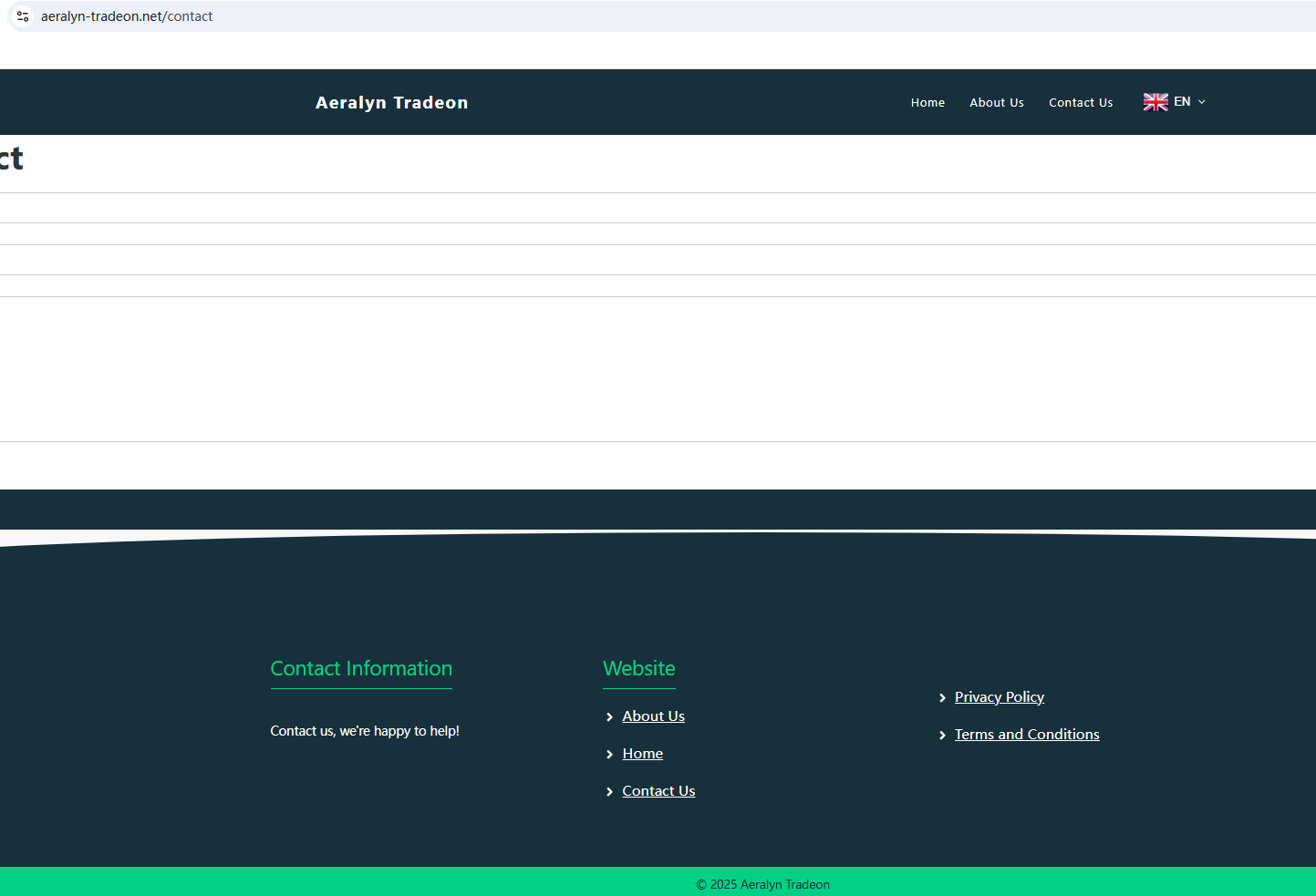Viewport: 1316px width, 896px height.
Task: Open the Privacy Policy link
Action: coord(999,697)
